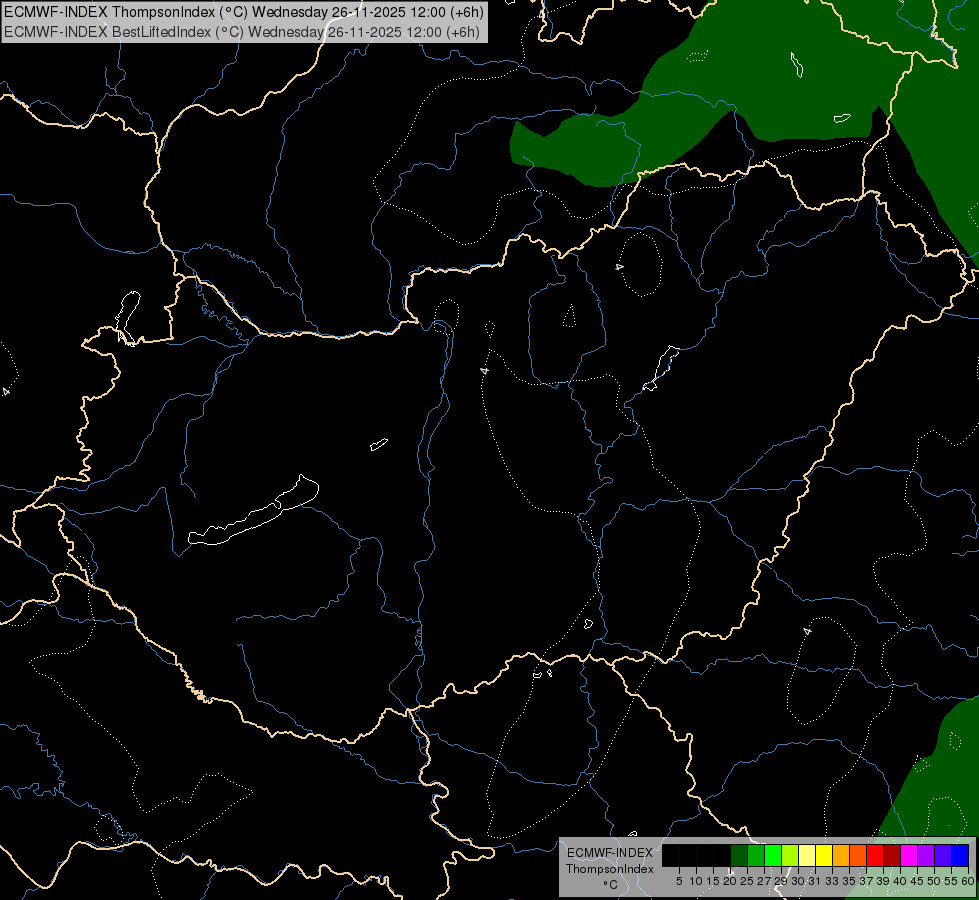
Task: Select the purple 45–50 legend swatch
Action: click(926, 855)
